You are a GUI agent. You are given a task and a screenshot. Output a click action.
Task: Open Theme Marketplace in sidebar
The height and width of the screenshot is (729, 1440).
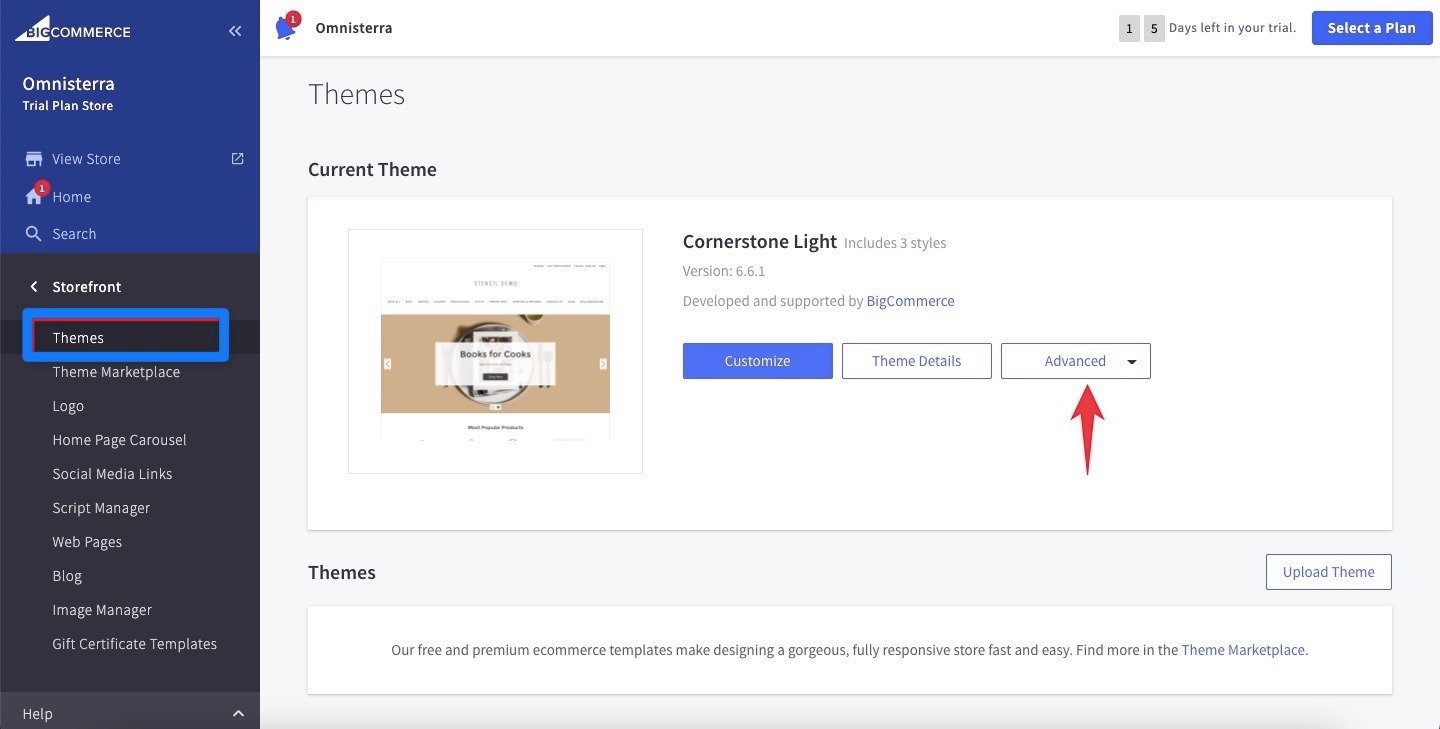pos(116,372)
